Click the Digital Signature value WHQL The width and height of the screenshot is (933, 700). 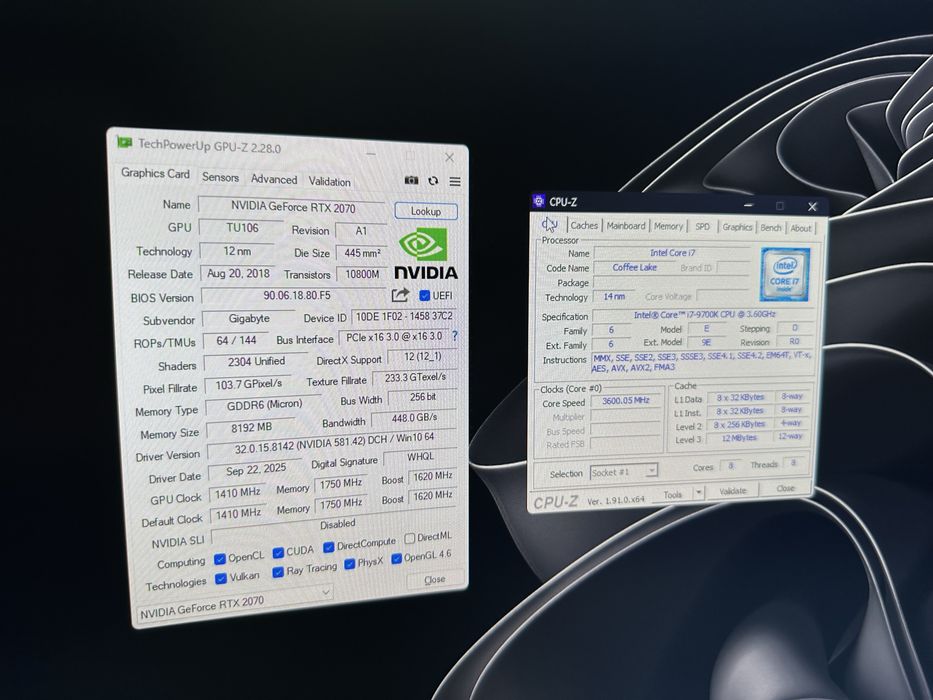click(420, 456)
